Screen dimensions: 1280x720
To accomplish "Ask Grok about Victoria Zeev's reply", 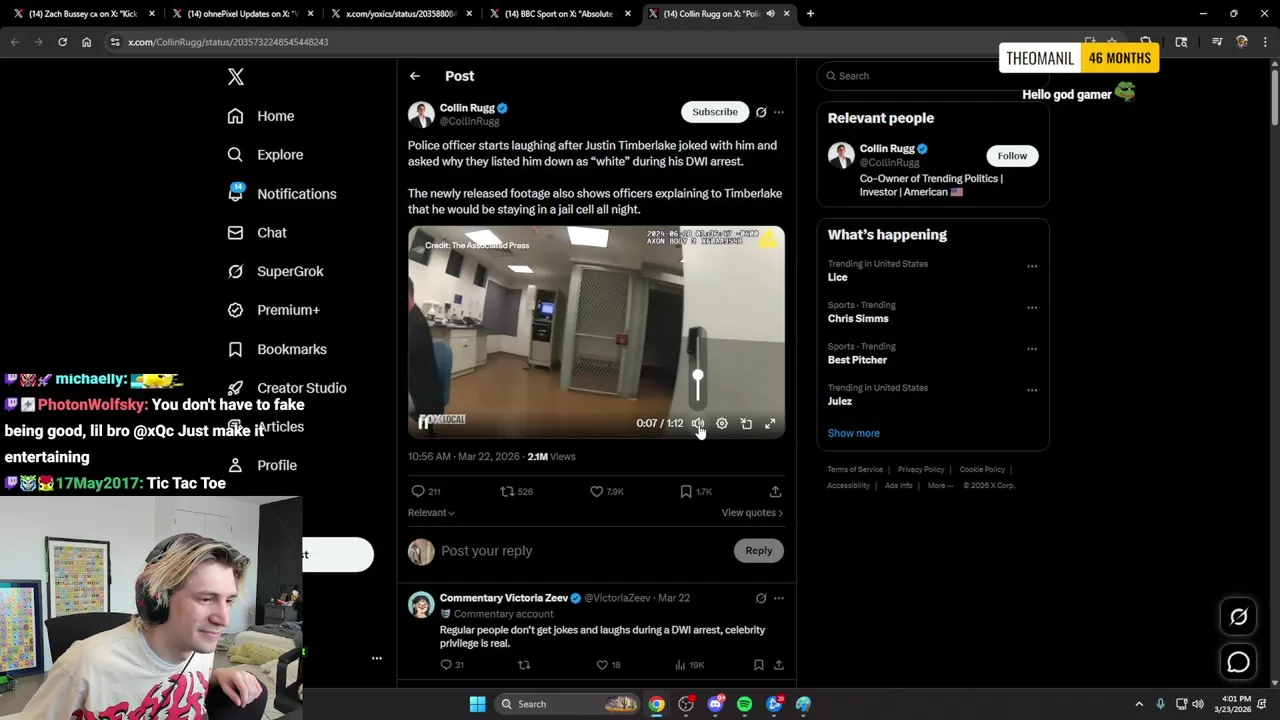I will point(761,598).
